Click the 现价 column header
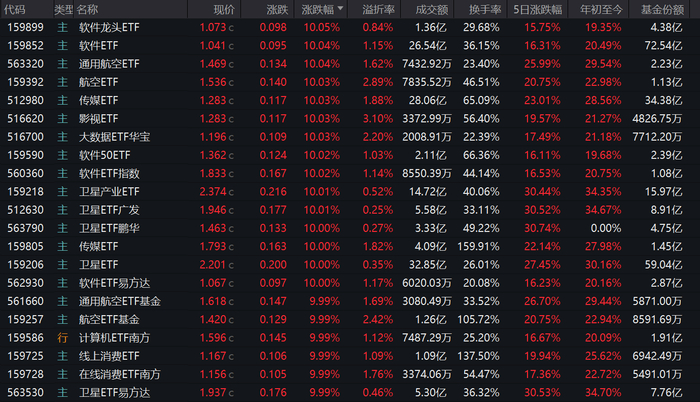 point(224,9)
